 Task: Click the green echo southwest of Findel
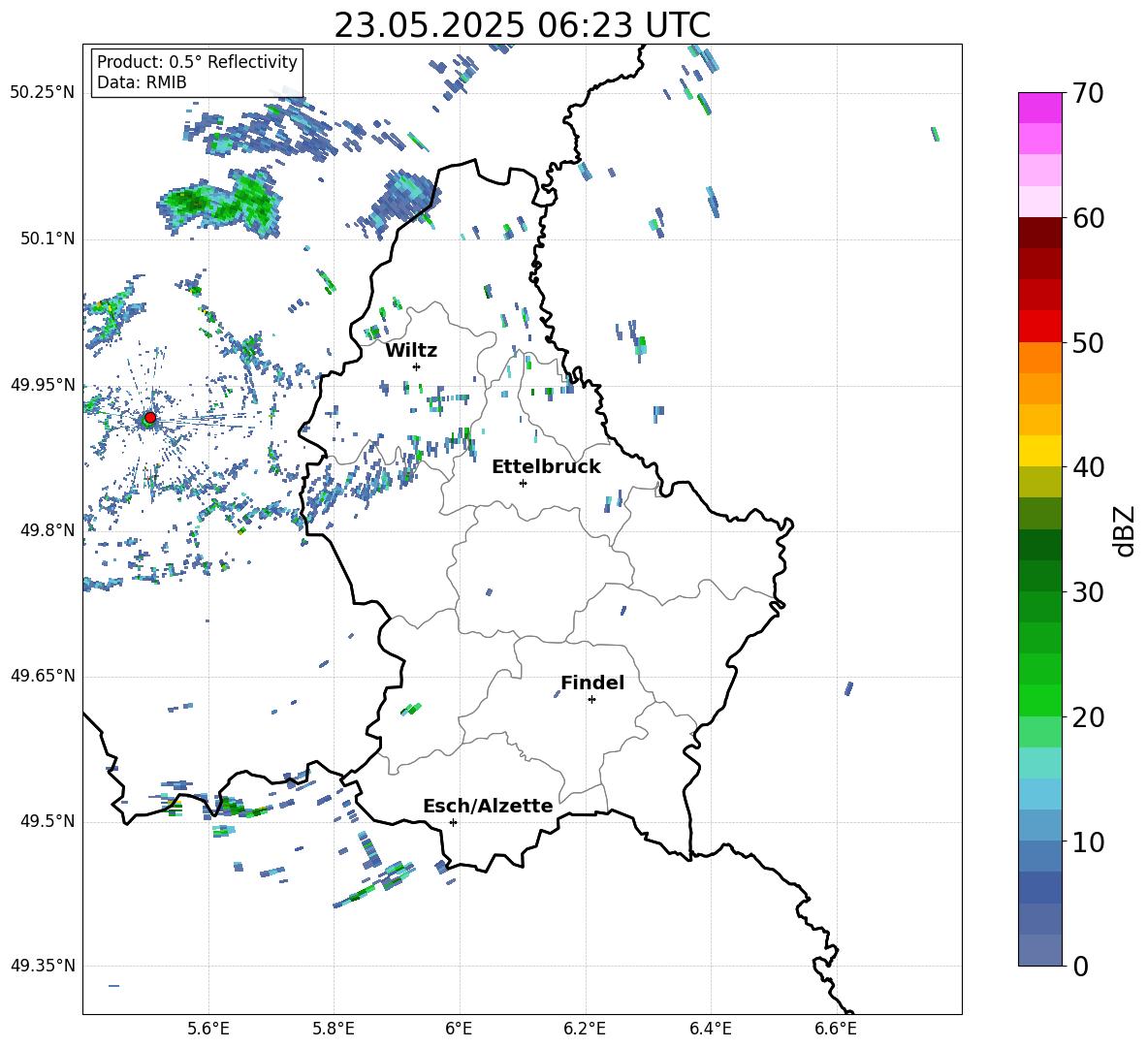[411, 709]
